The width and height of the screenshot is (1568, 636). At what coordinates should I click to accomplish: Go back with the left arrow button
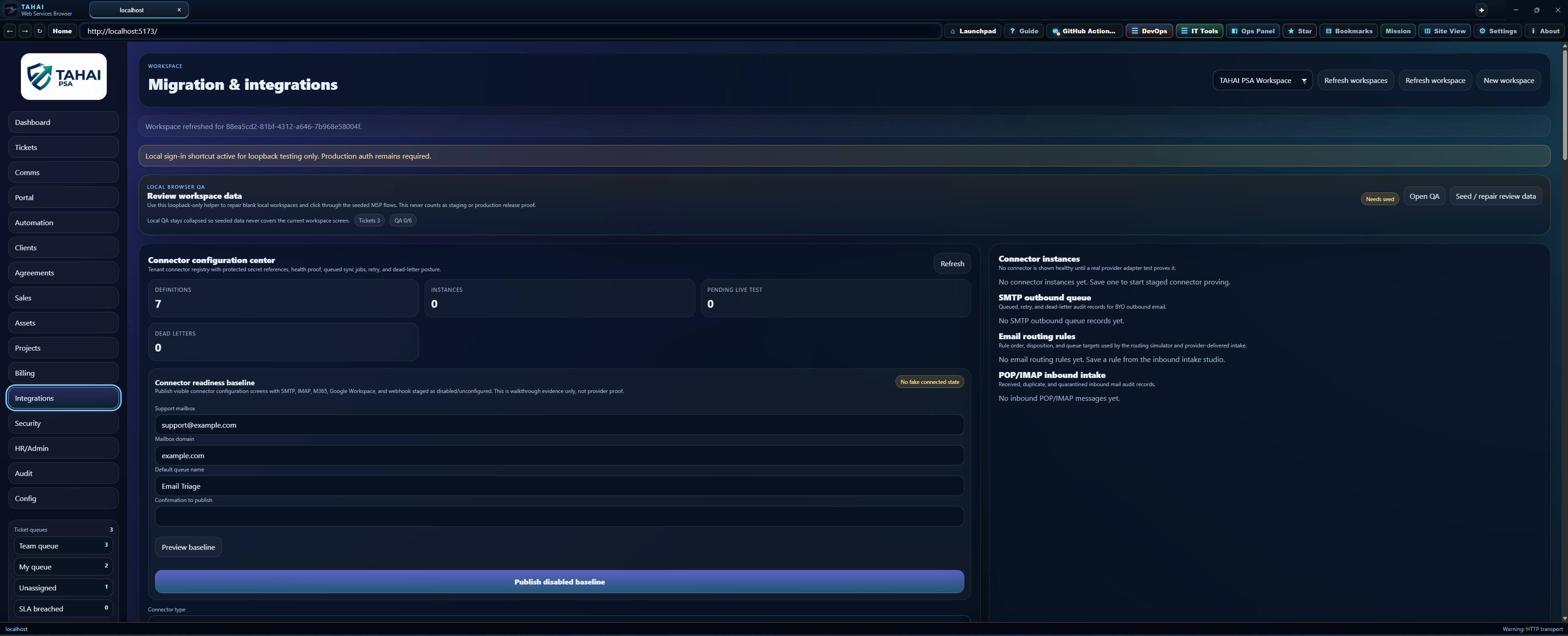10,31
